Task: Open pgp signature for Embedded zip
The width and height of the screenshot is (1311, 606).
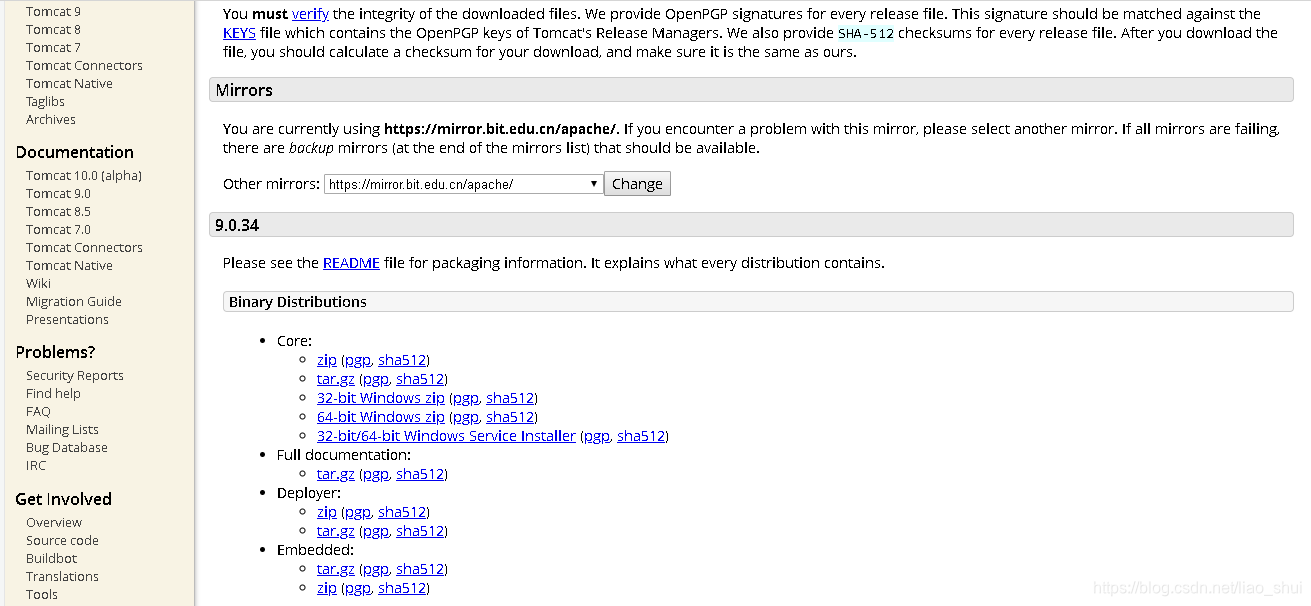Action: tap(358, 588)
